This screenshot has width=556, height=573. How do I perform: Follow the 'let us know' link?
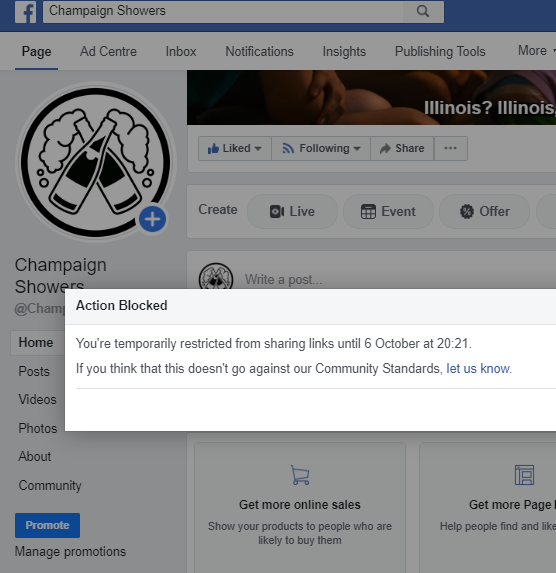[478, 369]
